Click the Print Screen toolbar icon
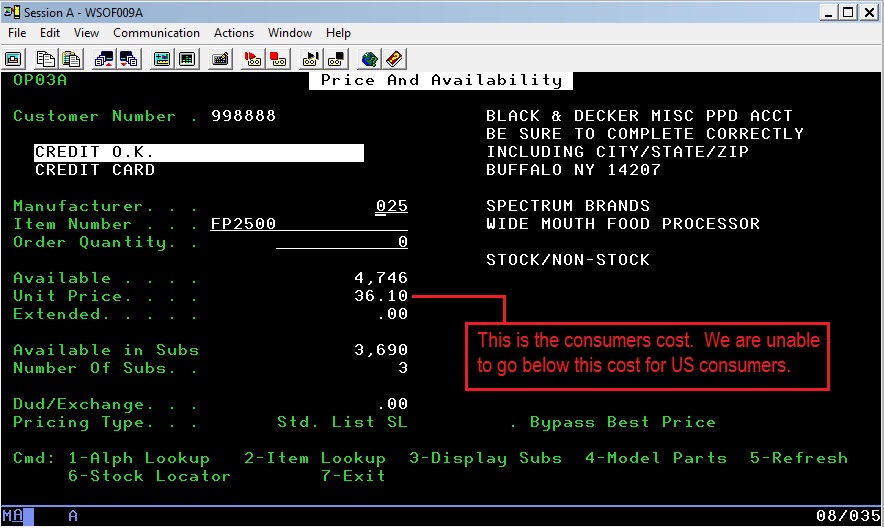 coord(14,59)
